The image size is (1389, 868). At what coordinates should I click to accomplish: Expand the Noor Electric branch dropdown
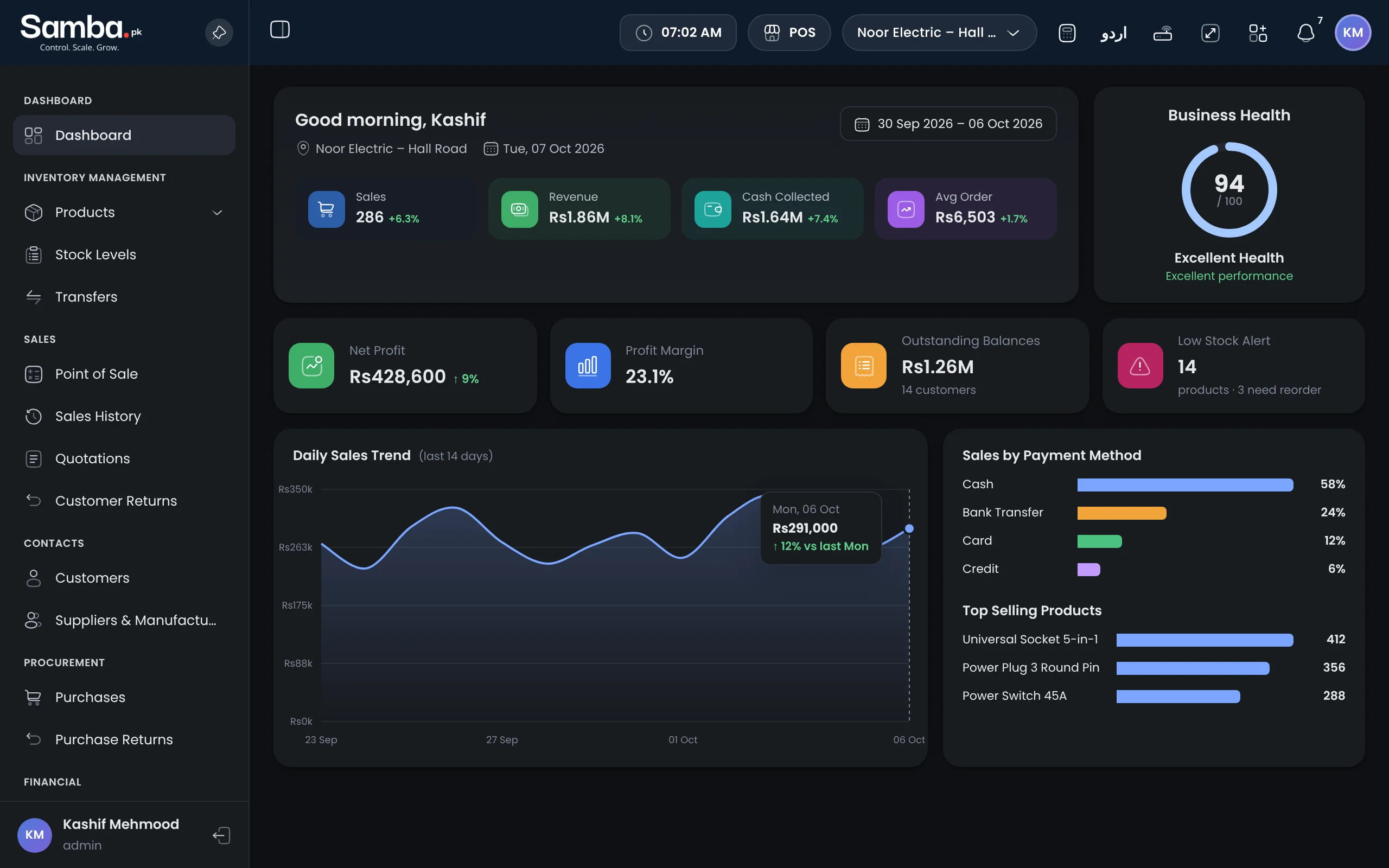point(939,33)
